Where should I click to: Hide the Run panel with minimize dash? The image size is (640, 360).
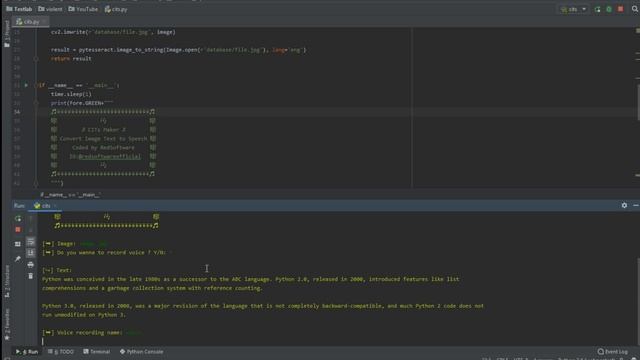[x=636, y=205]
